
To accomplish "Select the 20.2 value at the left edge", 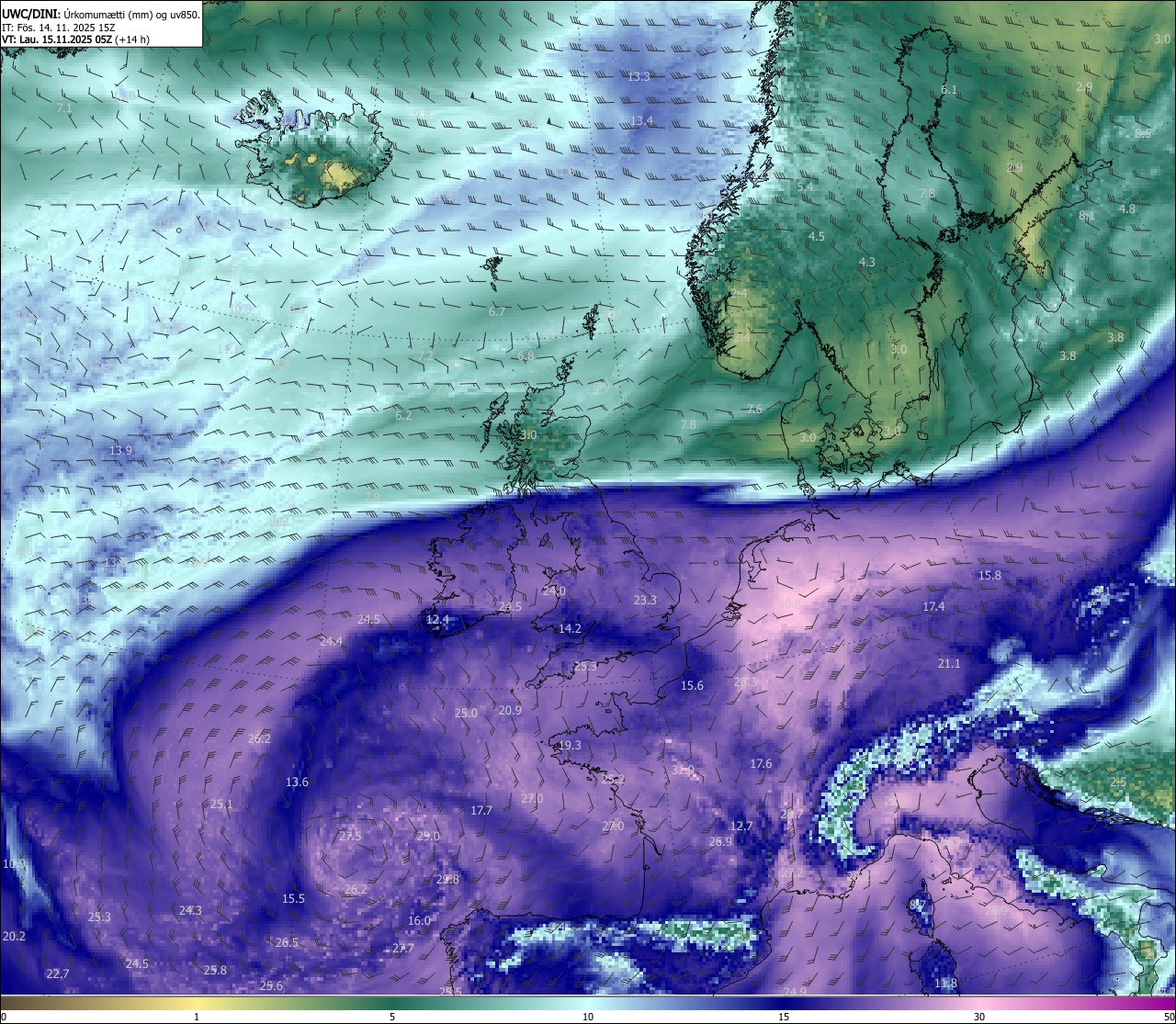I will pyautogui.click(x=14, y=937).
